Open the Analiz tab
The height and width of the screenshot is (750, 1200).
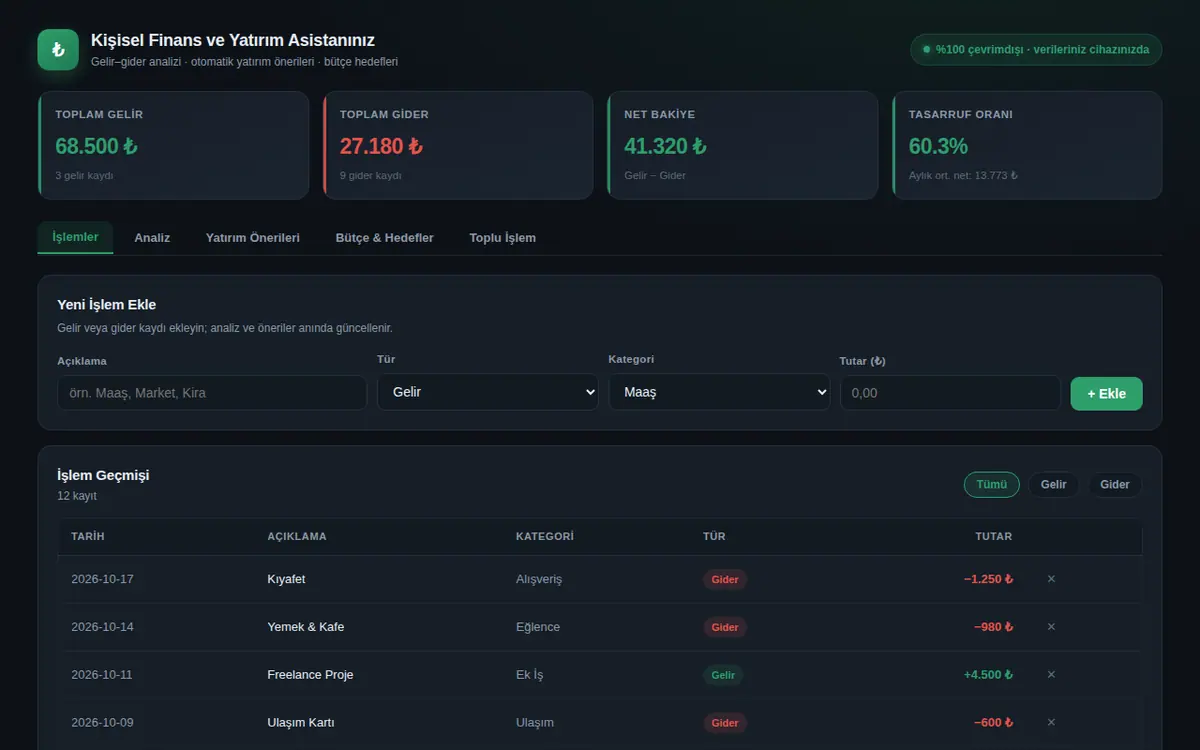click(x=152, y=238)
